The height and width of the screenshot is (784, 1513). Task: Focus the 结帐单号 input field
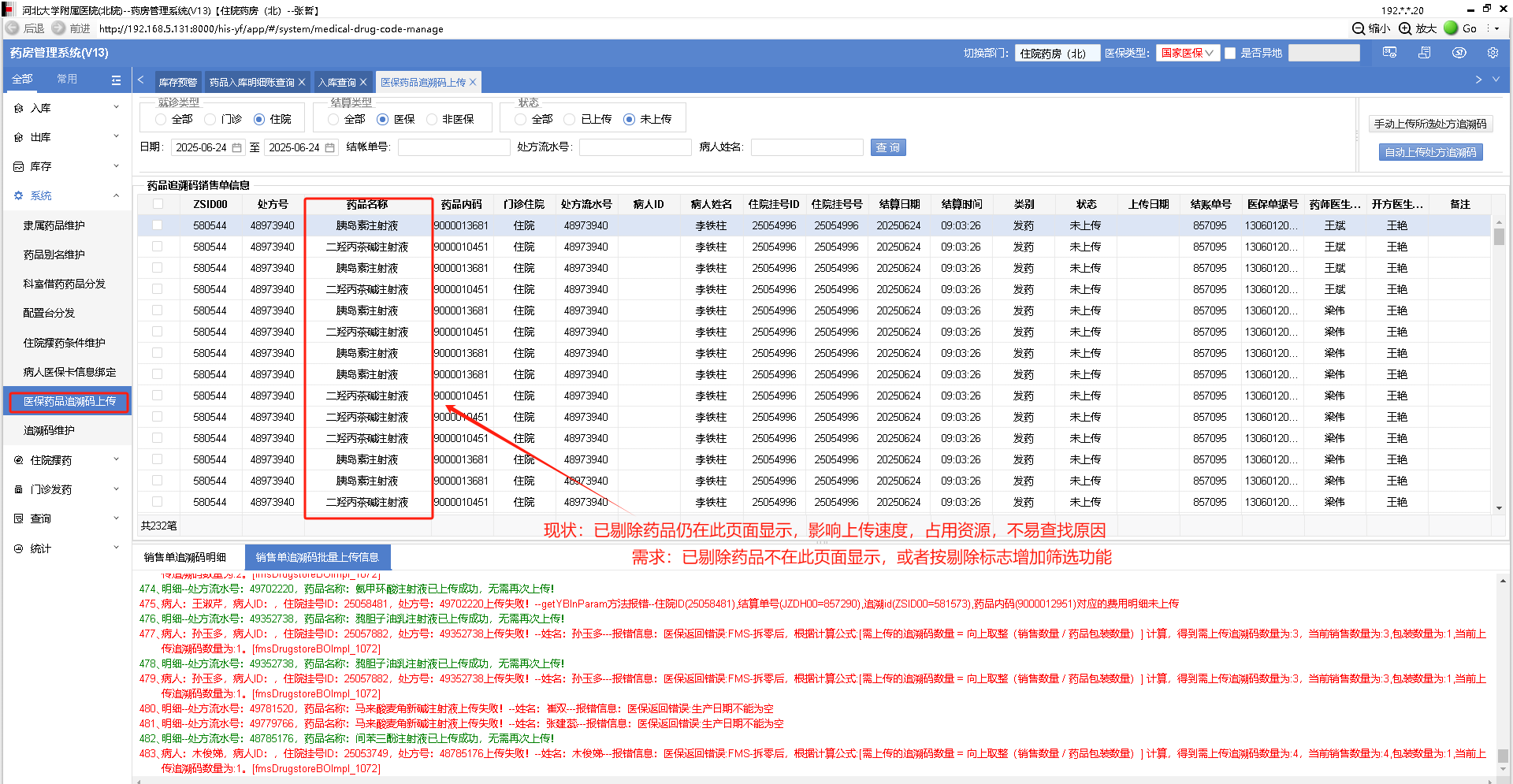click(x=454, y=147)
